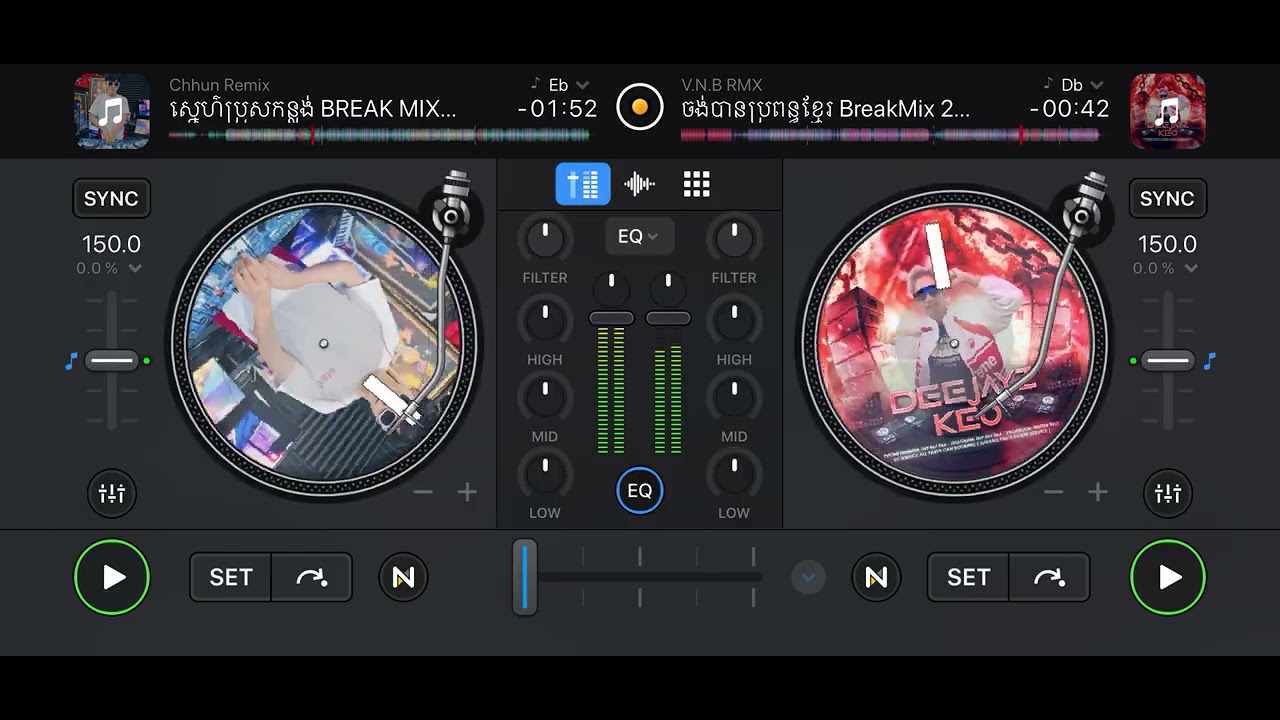Expand left deck Eb key menu
Image resolution: width=1280 pixels, height=720 pixels.
coord(560,85)
